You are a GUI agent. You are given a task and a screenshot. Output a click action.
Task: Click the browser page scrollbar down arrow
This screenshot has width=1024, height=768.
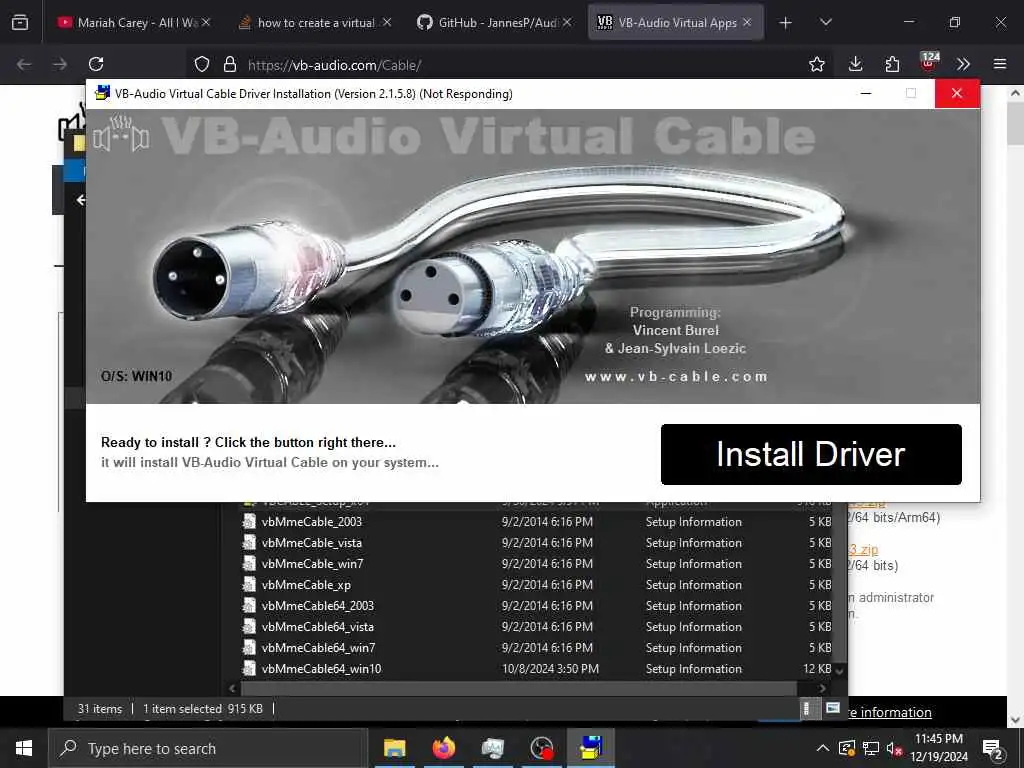1015,720
